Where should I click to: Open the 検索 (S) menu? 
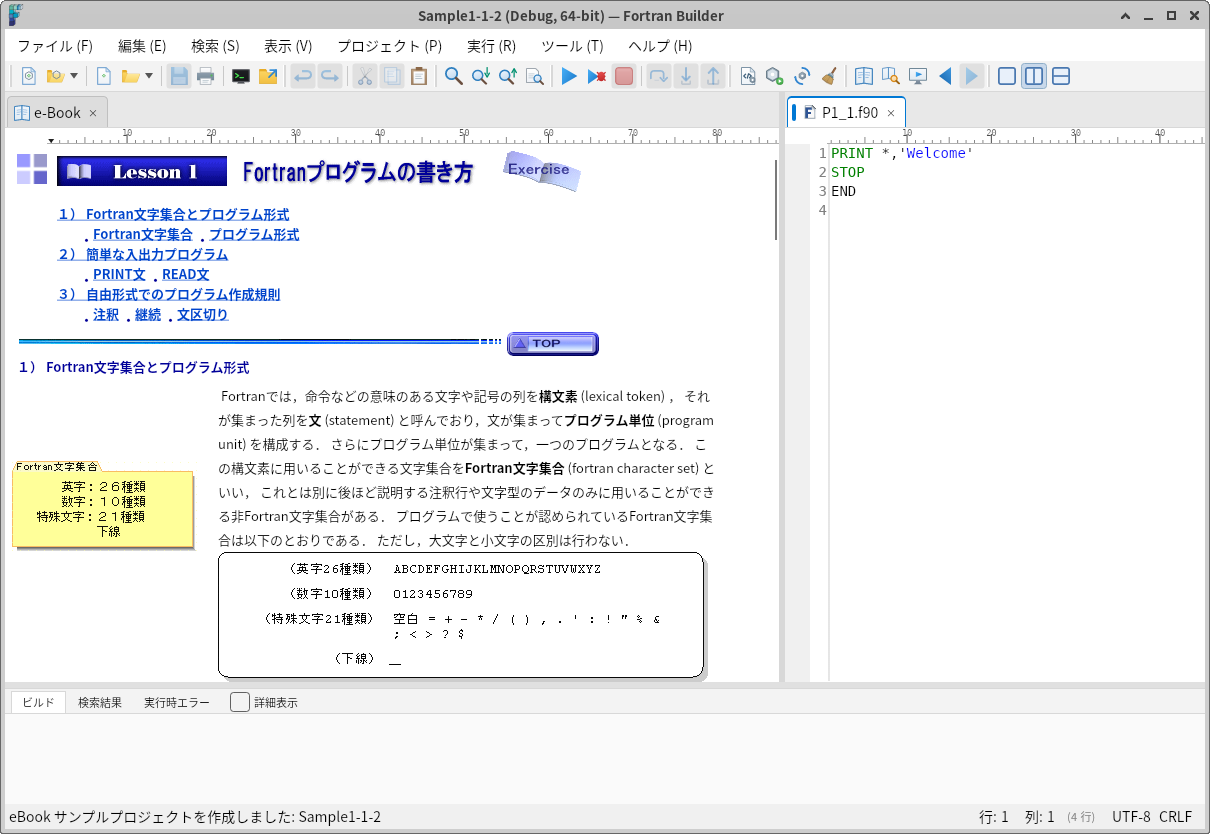click(x=215, y=46)
